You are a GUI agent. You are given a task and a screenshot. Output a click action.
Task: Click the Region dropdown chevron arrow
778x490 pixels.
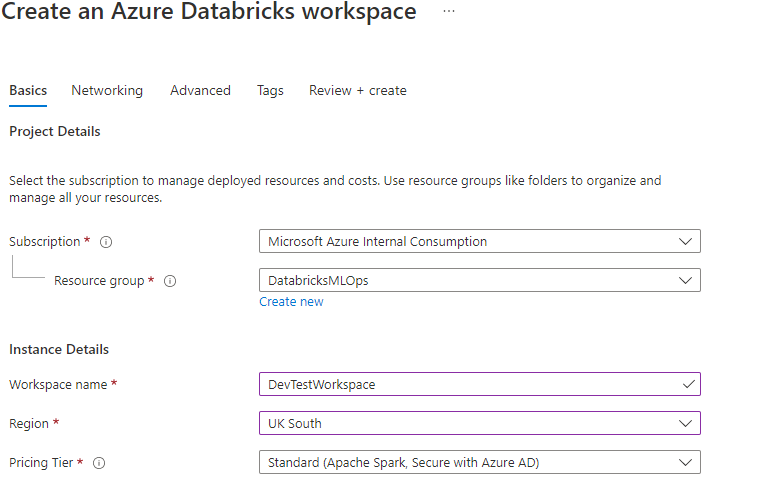pyautogui.click(x=685, y=424)
